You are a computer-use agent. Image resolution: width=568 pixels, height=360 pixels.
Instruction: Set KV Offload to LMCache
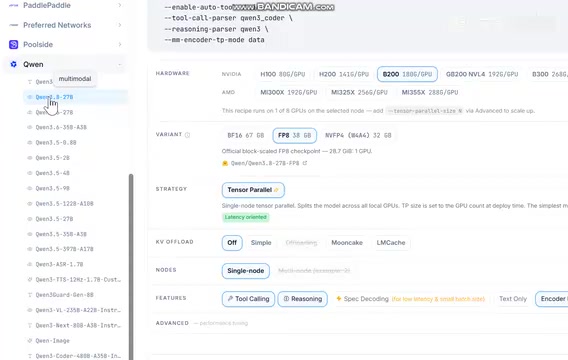(391, 243)
